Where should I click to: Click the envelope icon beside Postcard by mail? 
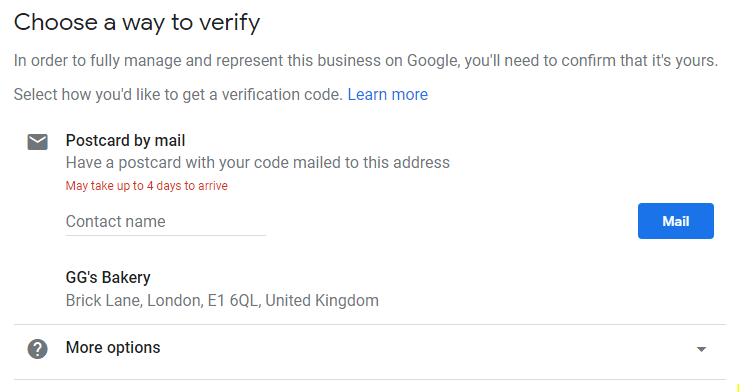[37, 142]
